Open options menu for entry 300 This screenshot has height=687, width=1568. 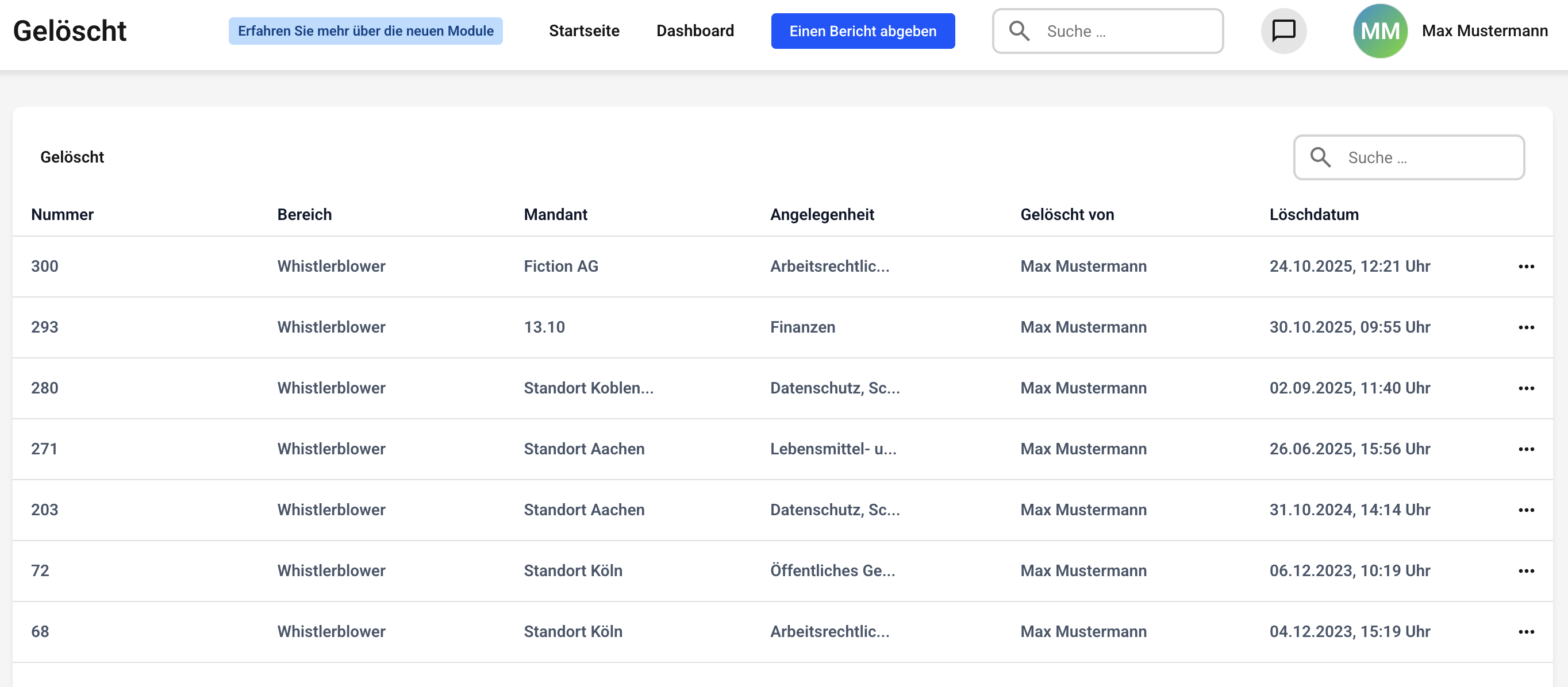(1525, 267)
